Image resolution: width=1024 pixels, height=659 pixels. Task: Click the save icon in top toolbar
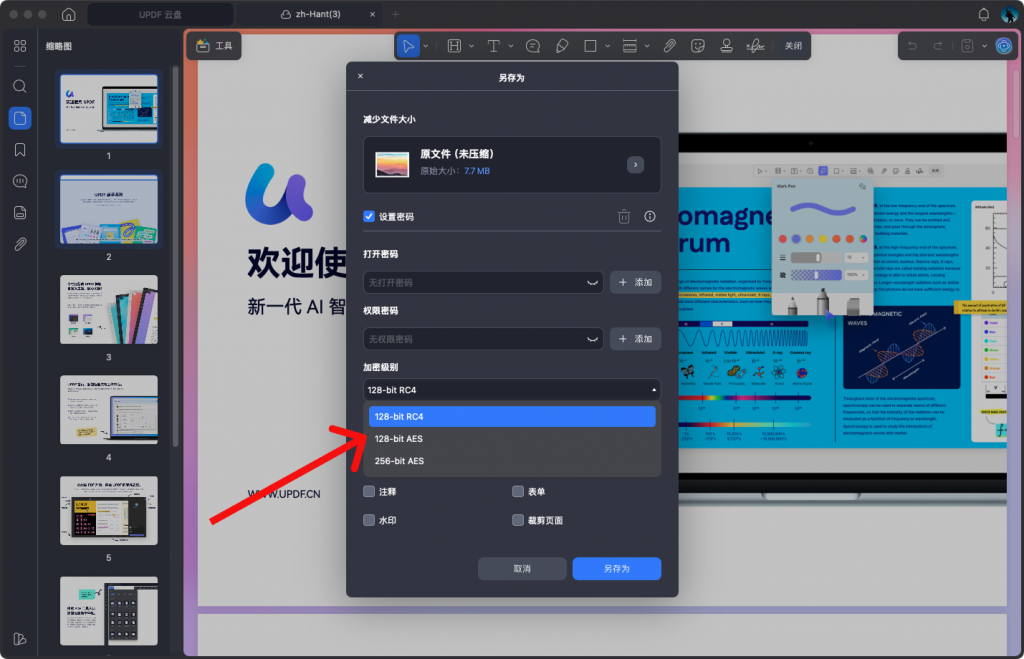(x=967, y=46)
